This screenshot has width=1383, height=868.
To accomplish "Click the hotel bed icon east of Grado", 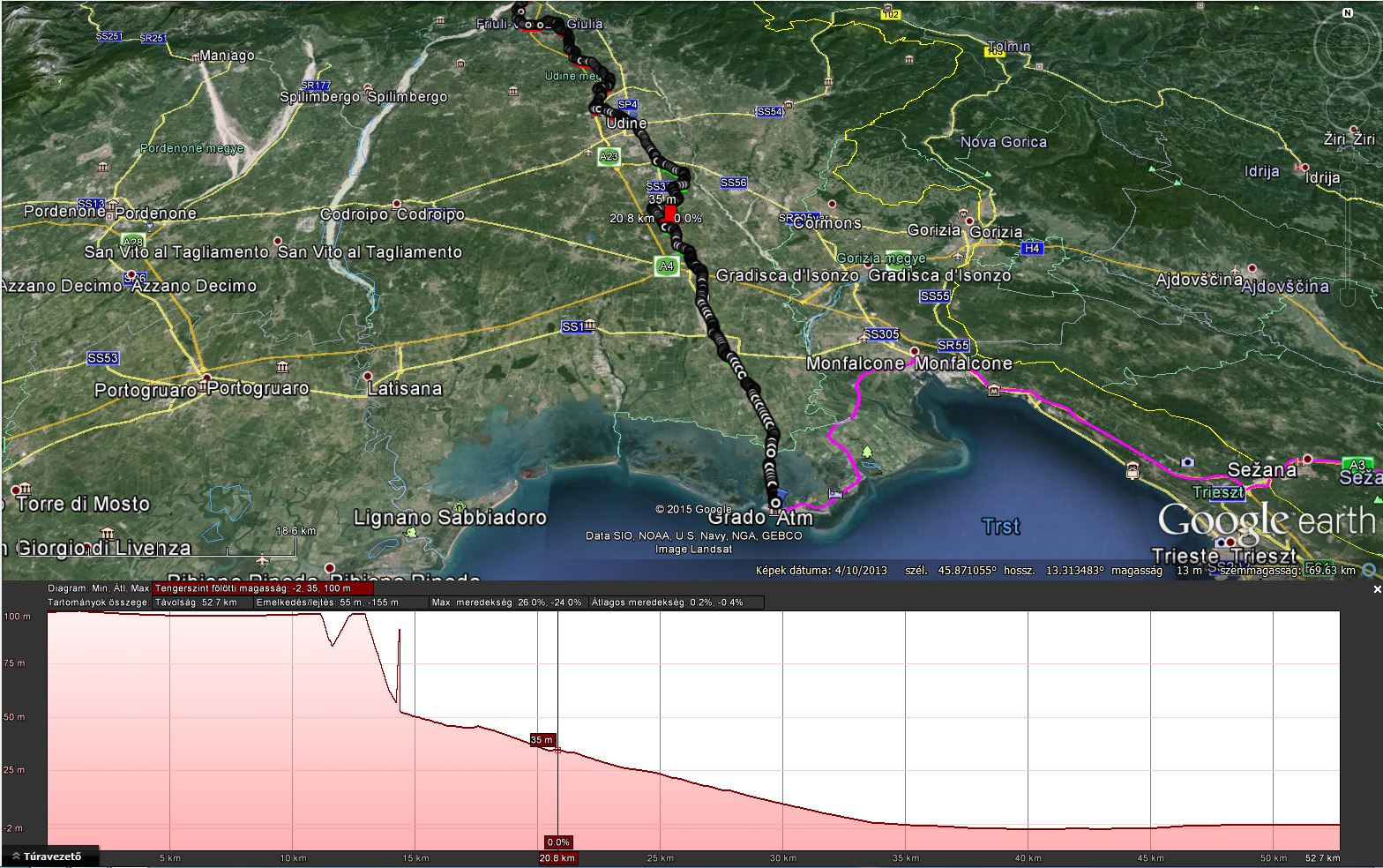I will (x=835, y=495).
